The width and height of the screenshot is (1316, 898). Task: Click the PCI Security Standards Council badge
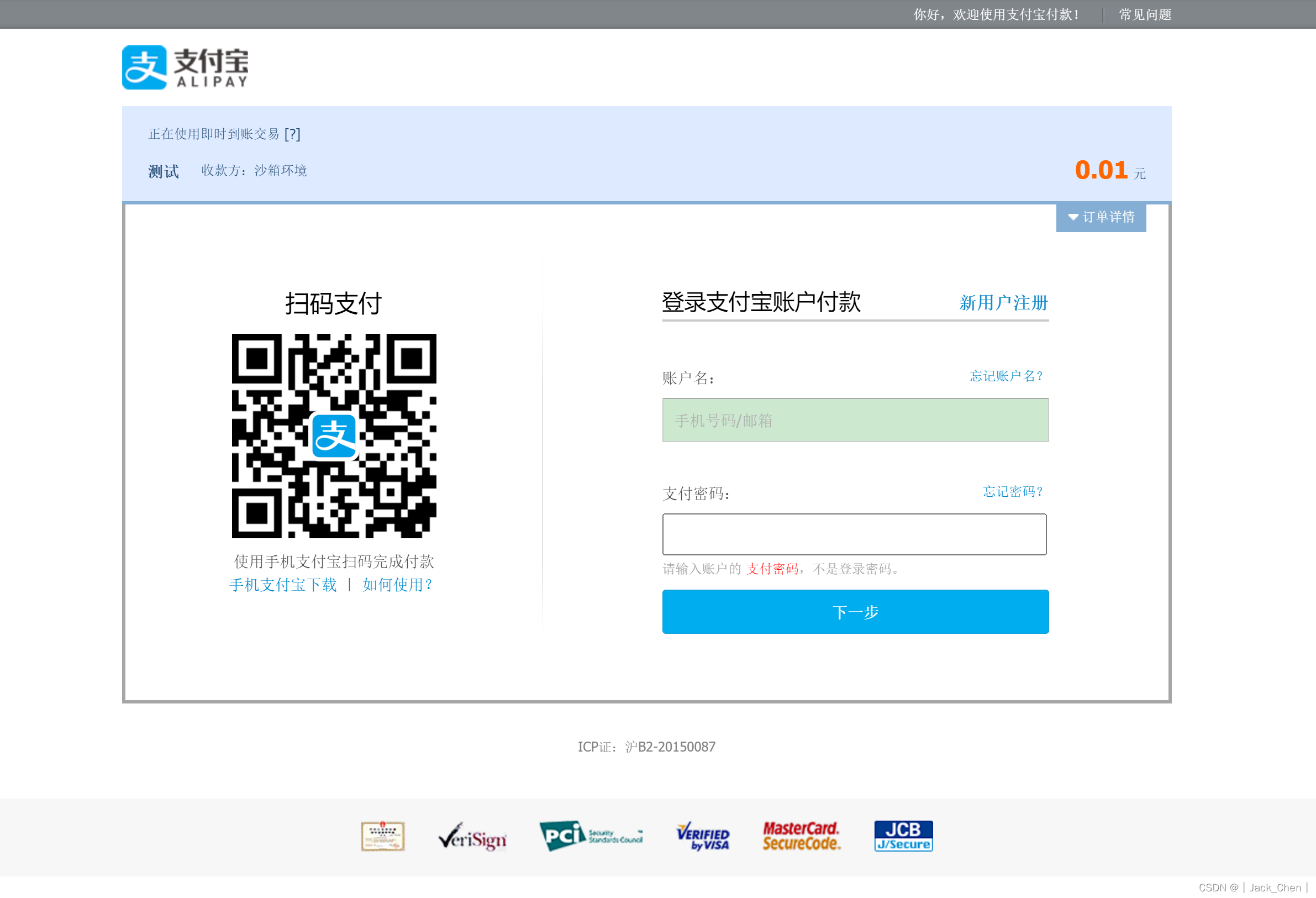[x=591, y=835]
